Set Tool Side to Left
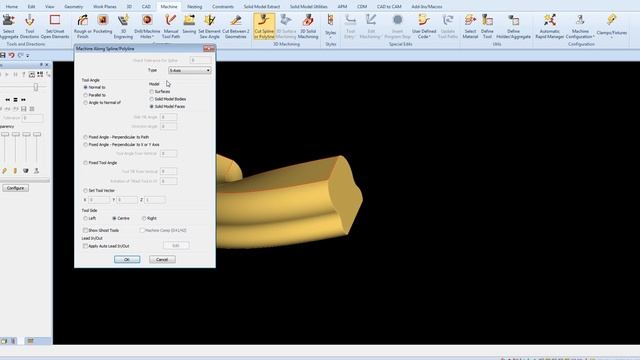 85,218
